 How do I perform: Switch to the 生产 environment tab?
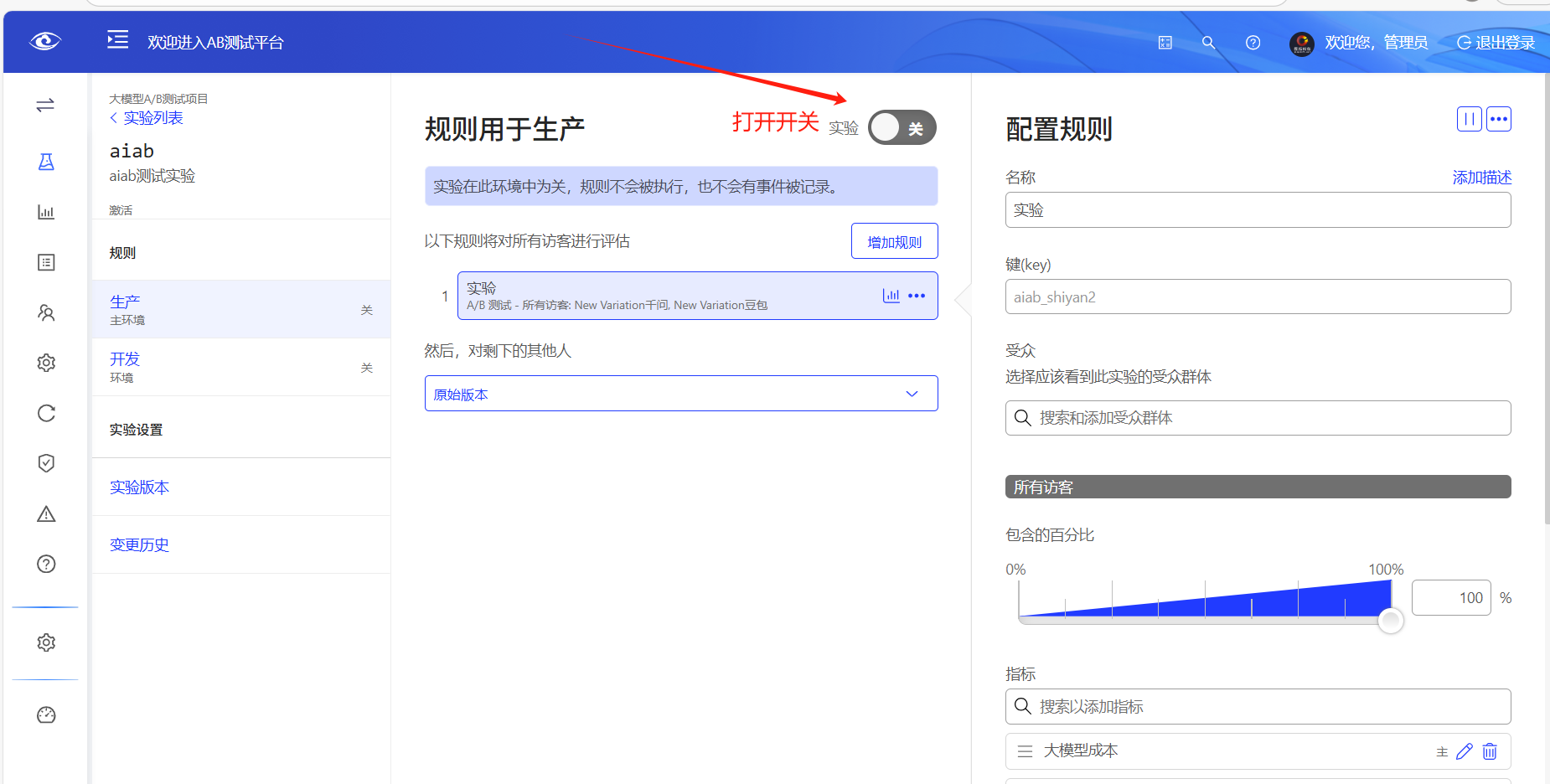(124, 301)
